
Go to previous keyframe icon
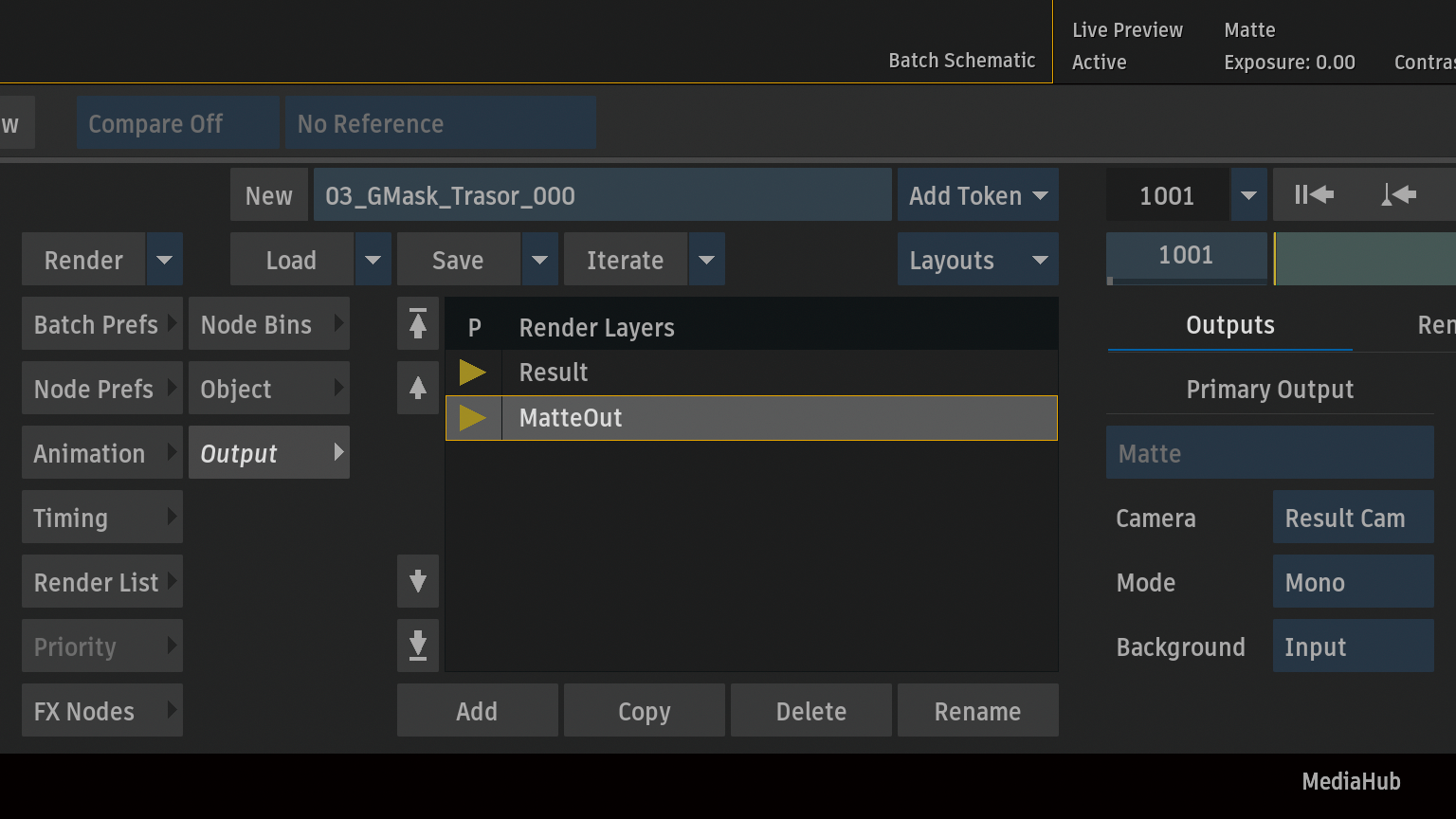tap(1398, 195)
